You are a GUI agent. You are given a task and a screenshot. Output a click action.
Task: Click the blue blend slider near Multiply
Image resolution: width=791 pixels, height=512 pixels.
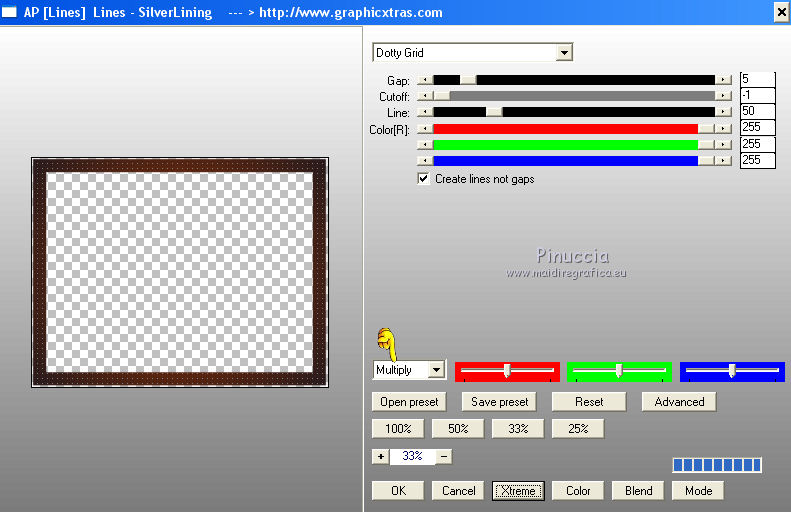(732, 371)
